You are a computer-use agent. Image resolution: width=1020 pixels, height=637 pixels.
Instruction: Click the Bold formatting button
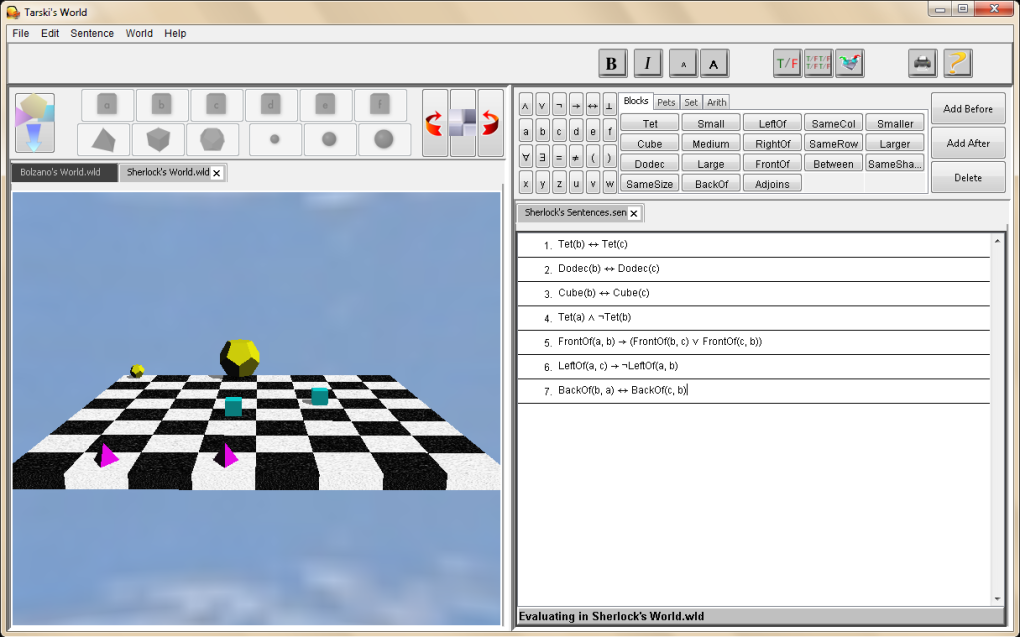(x=612, y=64)
